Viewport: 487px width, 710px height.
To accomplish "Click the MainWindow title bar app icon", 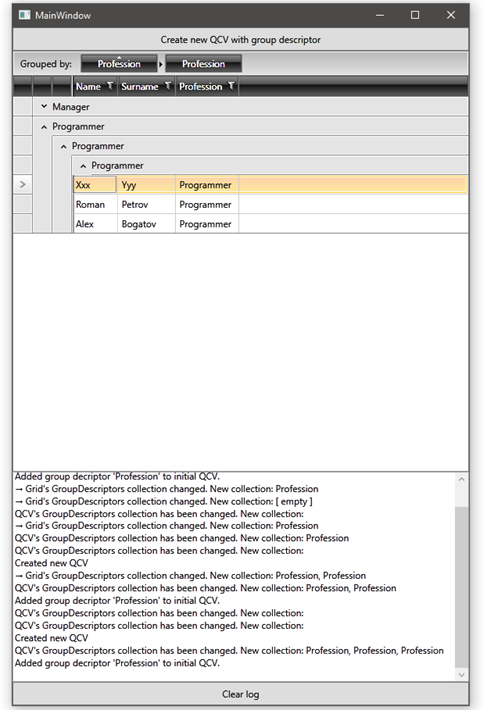I will point(24,15).
